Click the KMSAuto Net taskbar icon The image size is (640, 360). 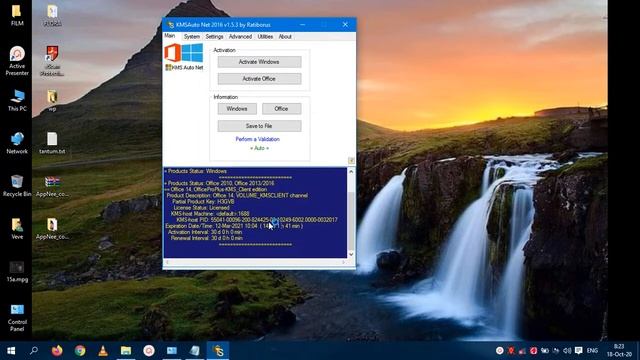point(218,351)
